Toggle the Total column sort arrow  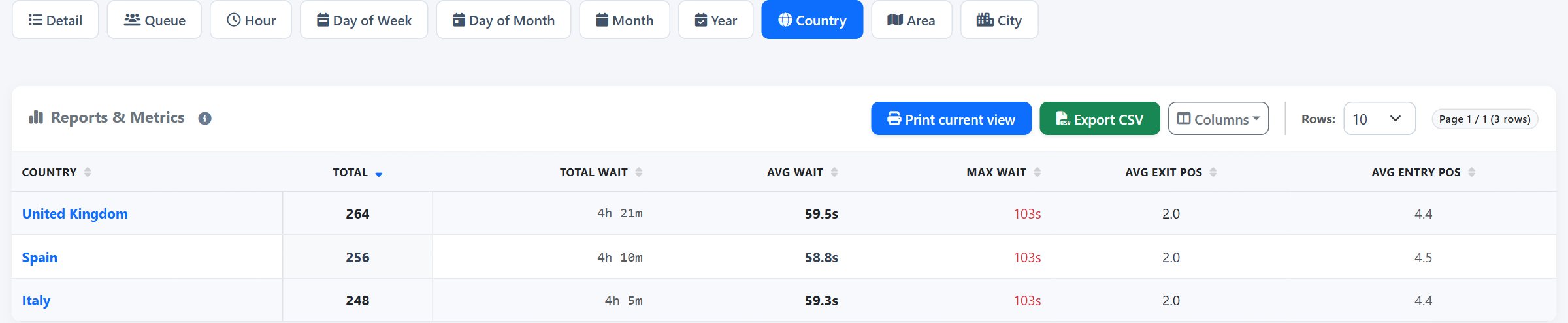coord(379,174)
